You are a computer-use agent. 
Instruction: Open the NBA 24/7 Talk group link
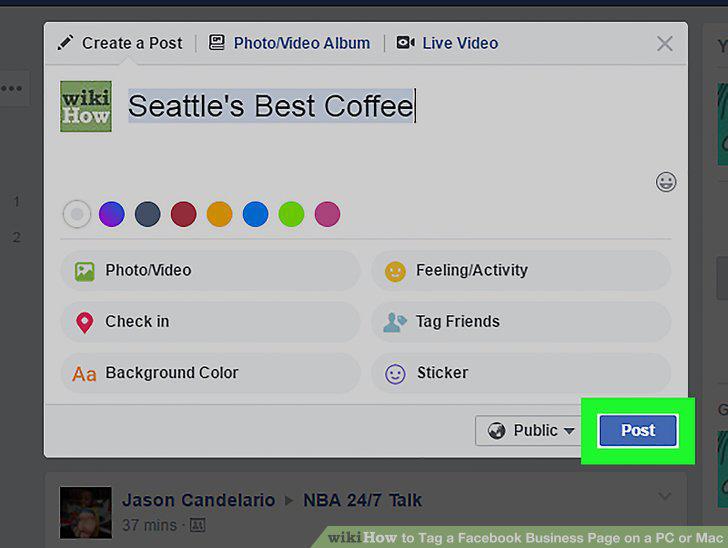click(x=363, y=500)
